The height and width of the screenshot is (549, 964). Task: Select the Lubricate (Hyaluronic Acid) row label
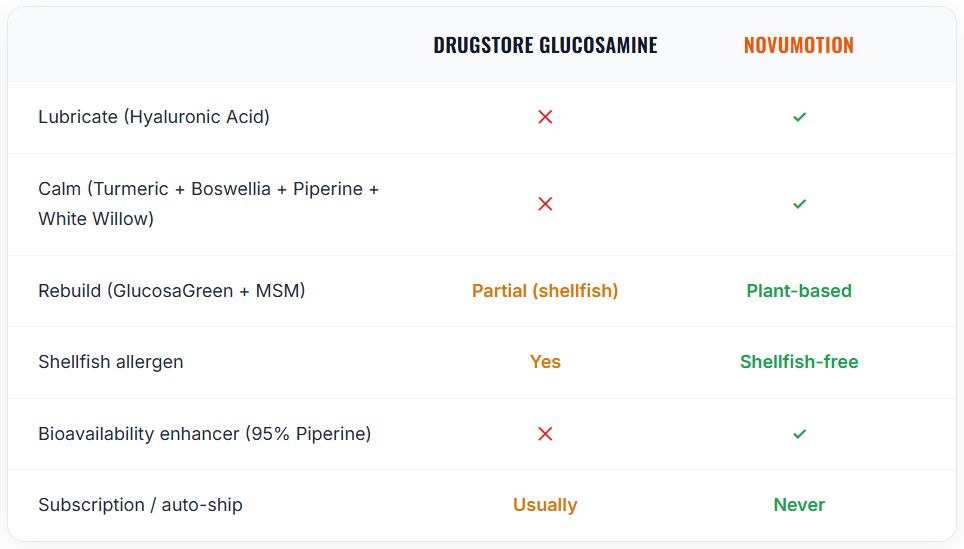pos(154,117)
